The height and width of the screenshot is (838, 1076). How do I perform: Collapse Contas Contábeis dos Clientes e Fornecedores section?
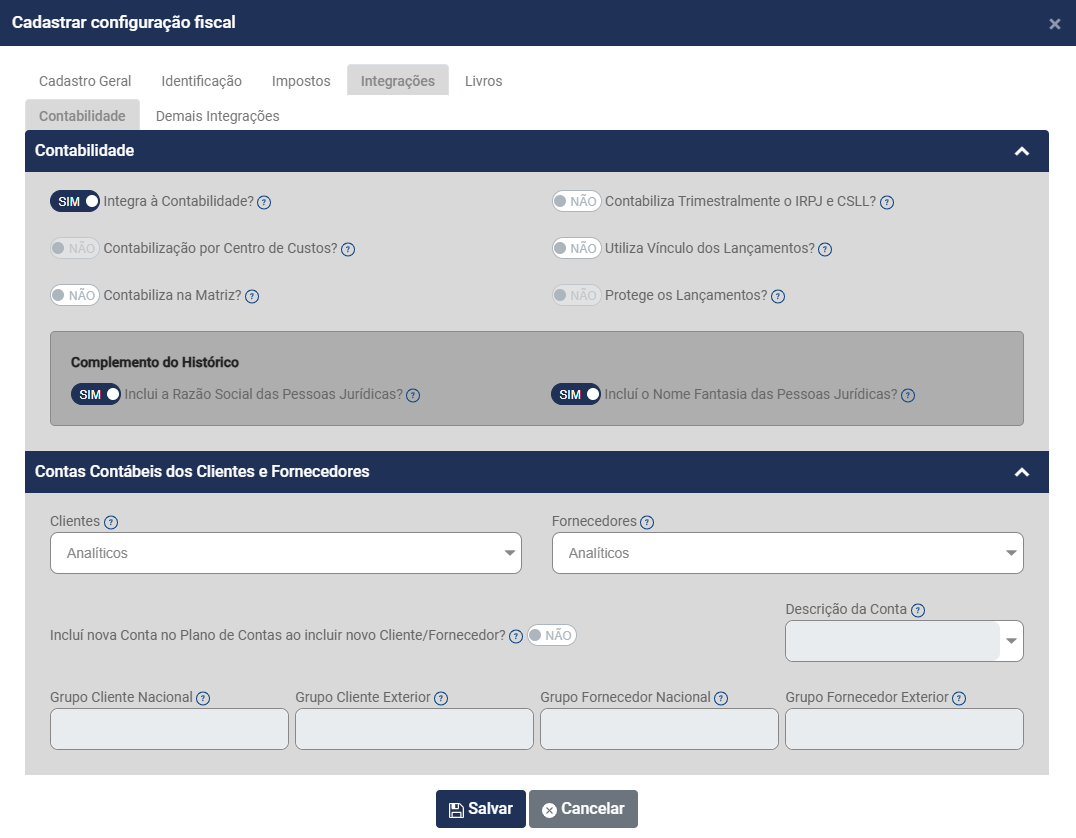pos(1021,472)
